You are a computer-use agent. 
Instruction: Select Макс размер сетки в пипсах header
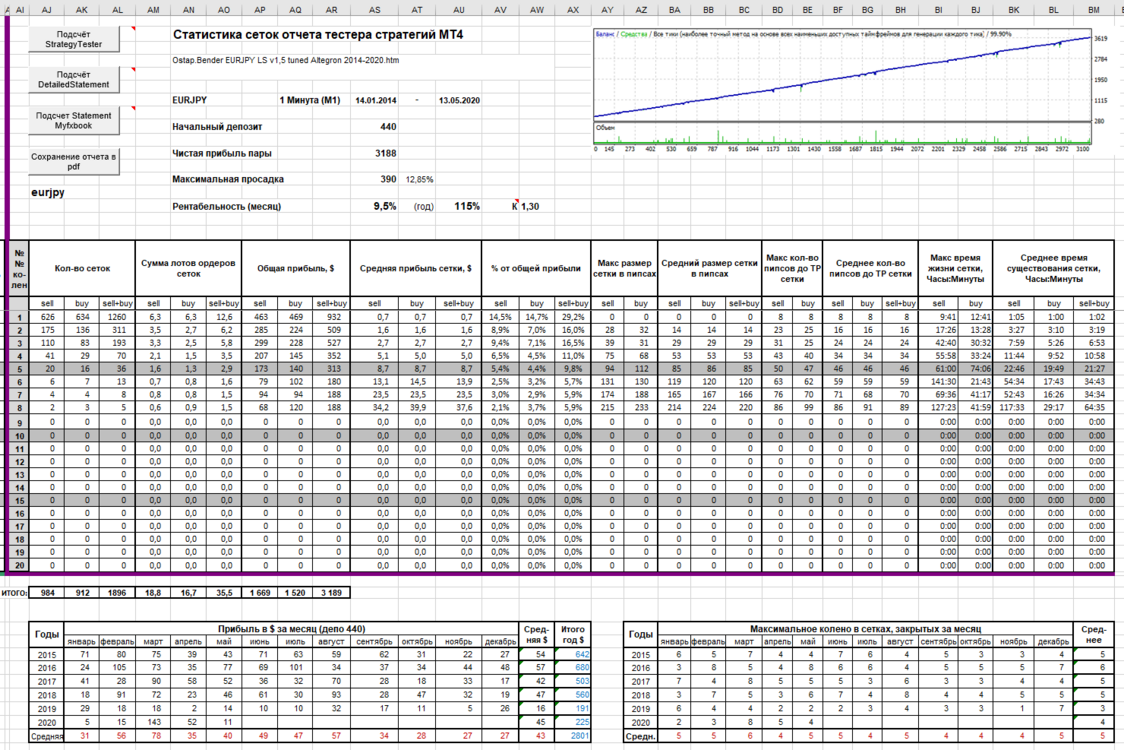(x=624, y=268)
